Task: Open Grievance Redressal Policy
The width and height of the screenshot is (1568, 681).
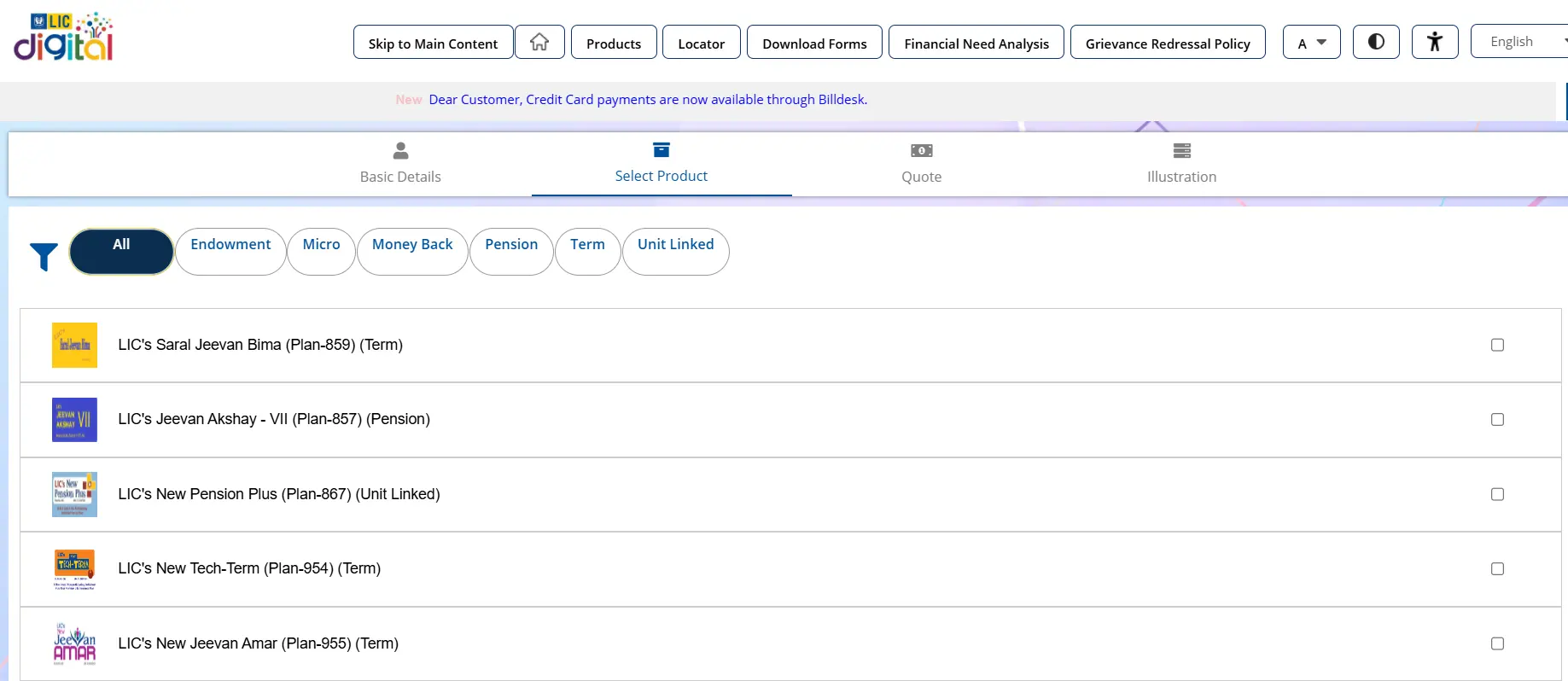Action: (1168, 42)
